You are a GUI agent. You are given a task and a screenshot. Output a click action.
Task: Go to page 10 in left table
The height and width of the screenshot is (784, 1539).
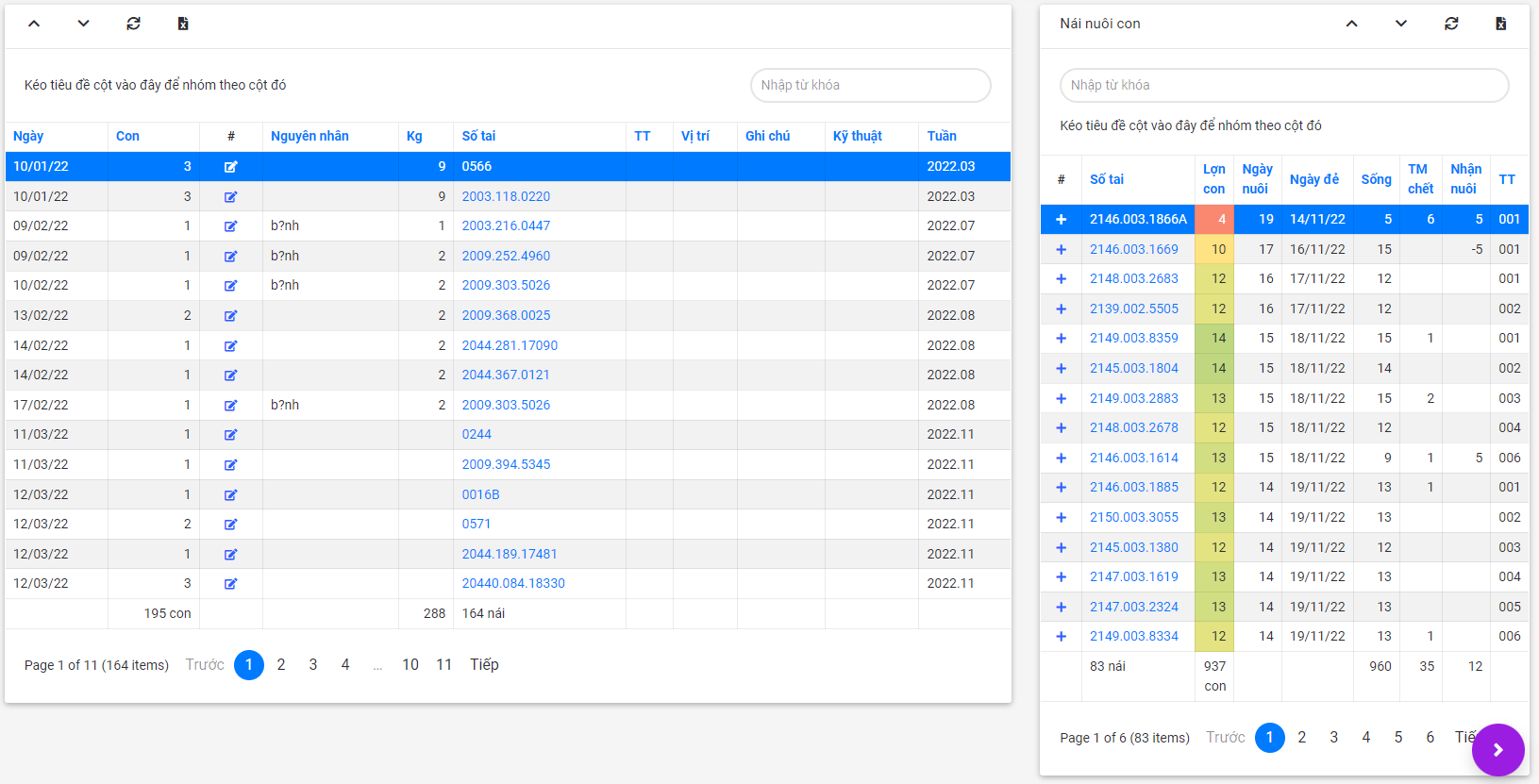tap(410, 664)
